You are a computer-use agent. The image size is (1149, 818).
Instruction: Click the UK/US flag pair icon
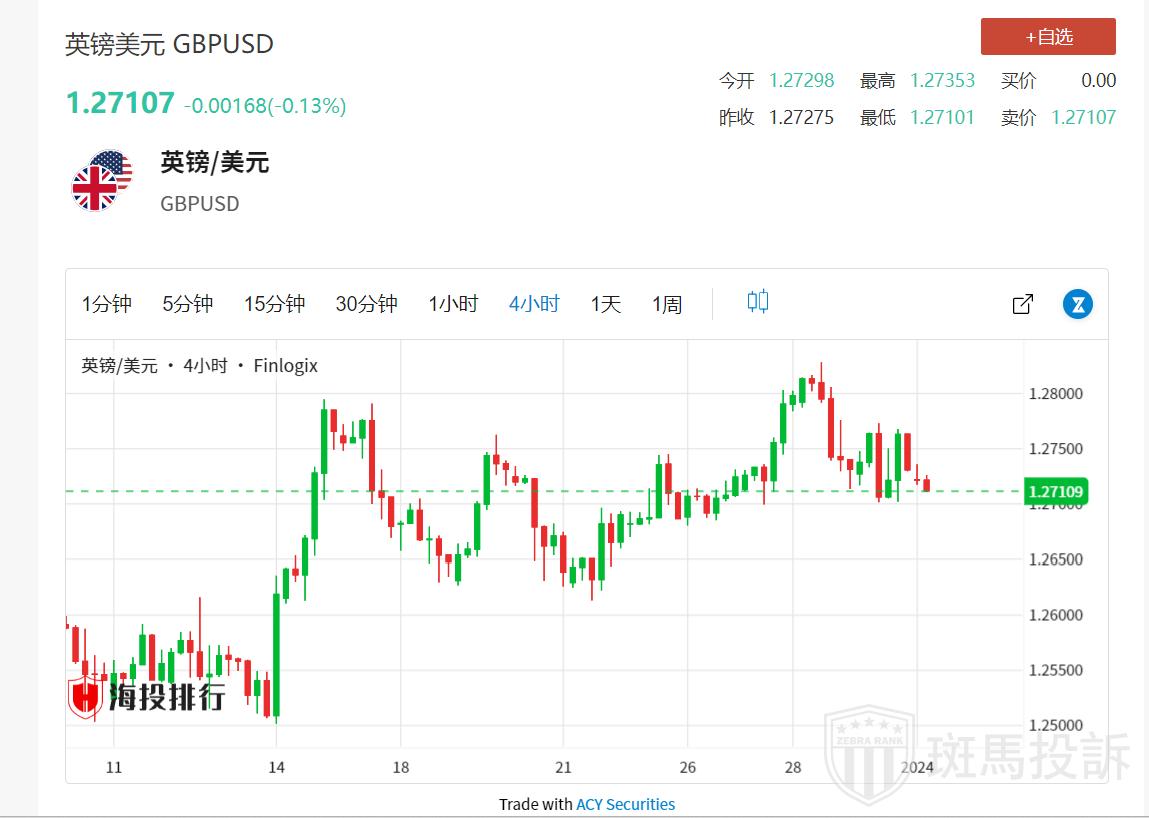pyautogui.click(x=102, y=181)
